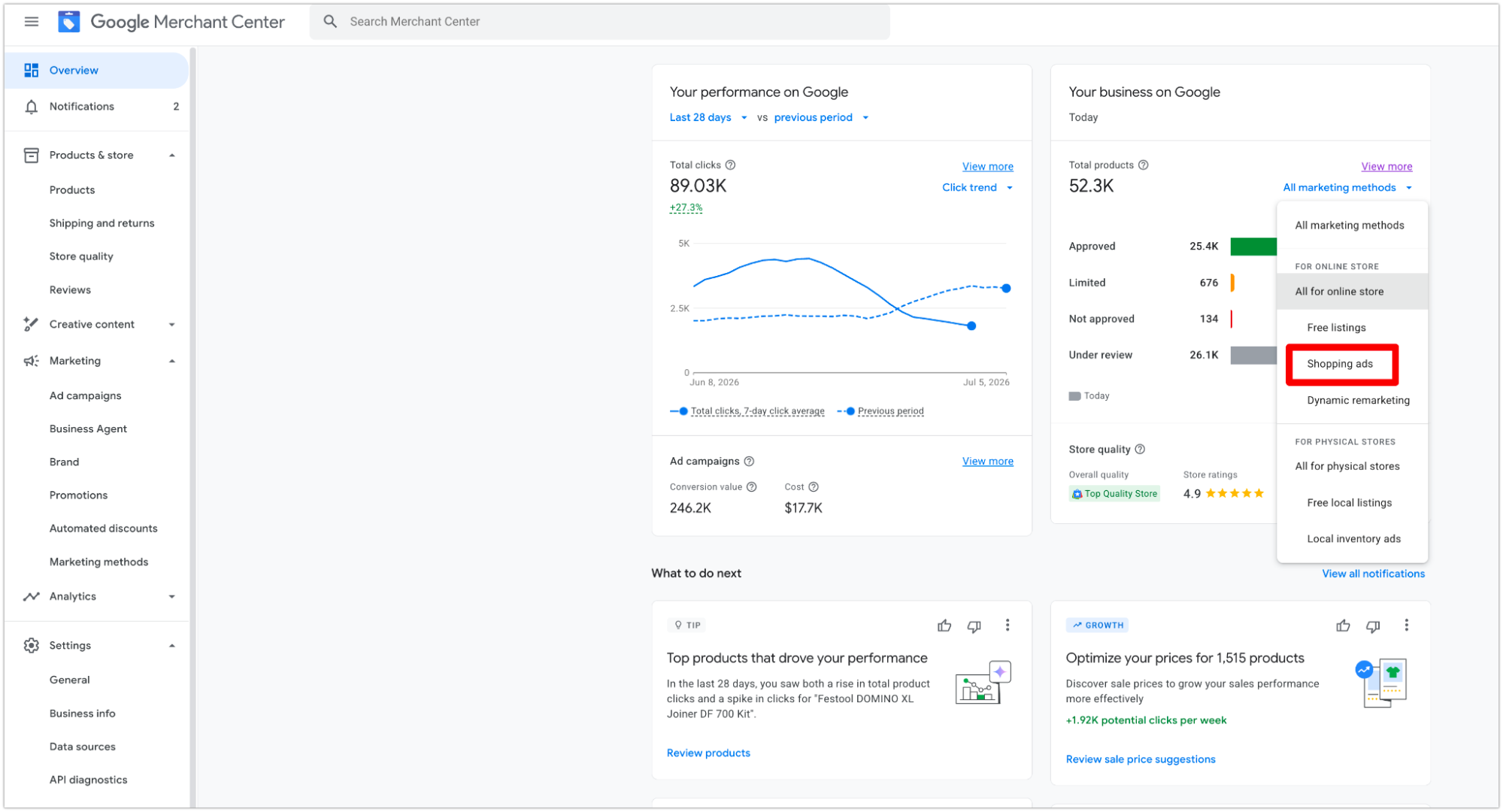Viewport: 1503px width, 812px height.
Task: Open help icon beside Store quality
Action: [x=1140, y=450]
